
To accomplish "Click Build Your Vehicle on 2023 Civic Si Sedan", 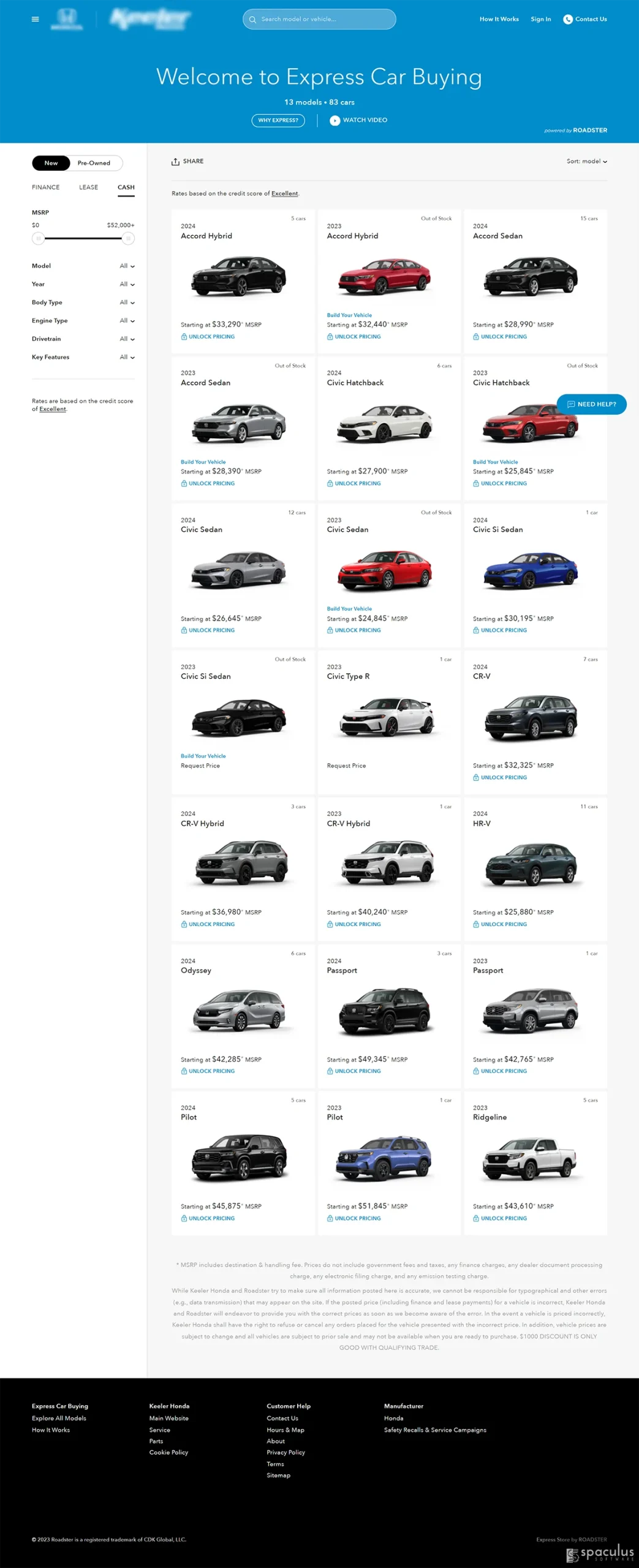I will click(203, 756).
